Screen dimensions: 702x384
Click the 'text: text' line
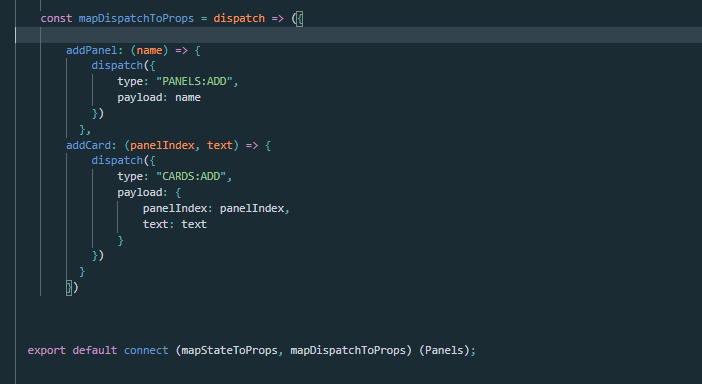(x=175, y=224)
